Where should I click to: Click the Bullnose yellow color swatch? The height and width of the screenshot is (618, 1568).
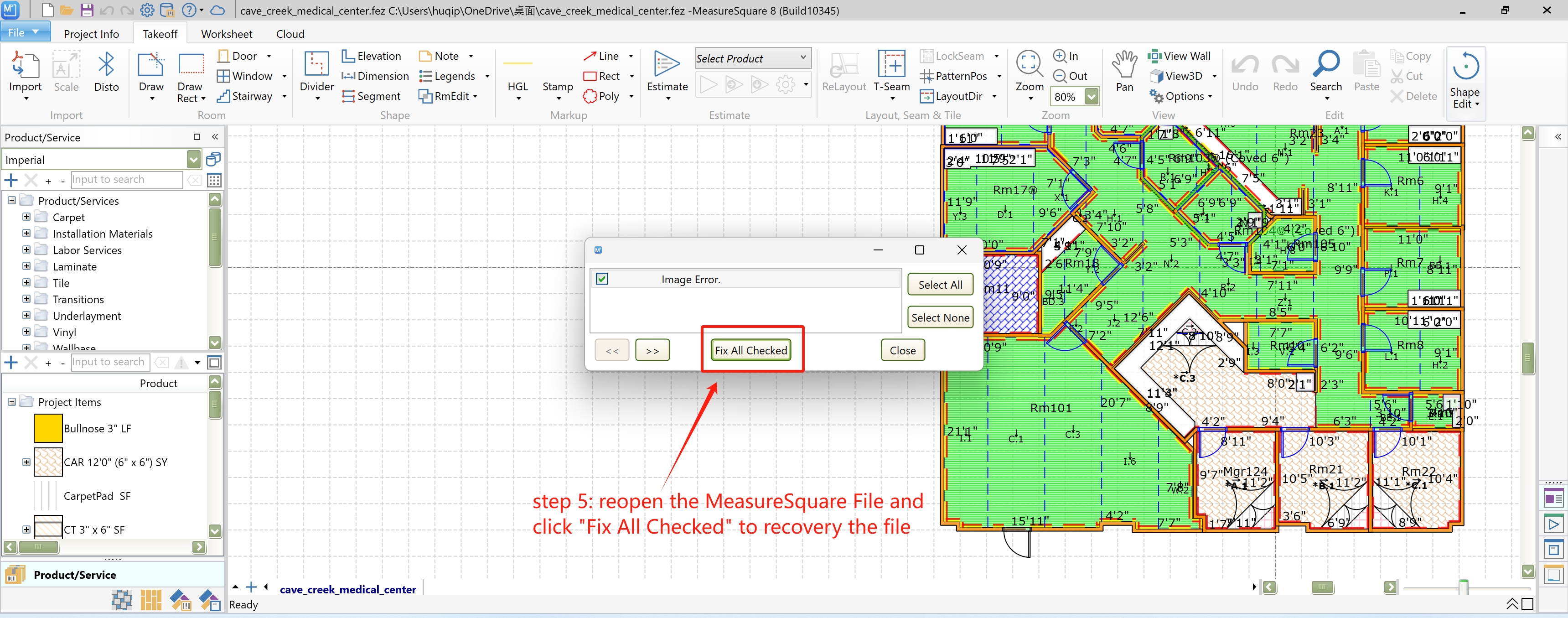coord(48,429)
